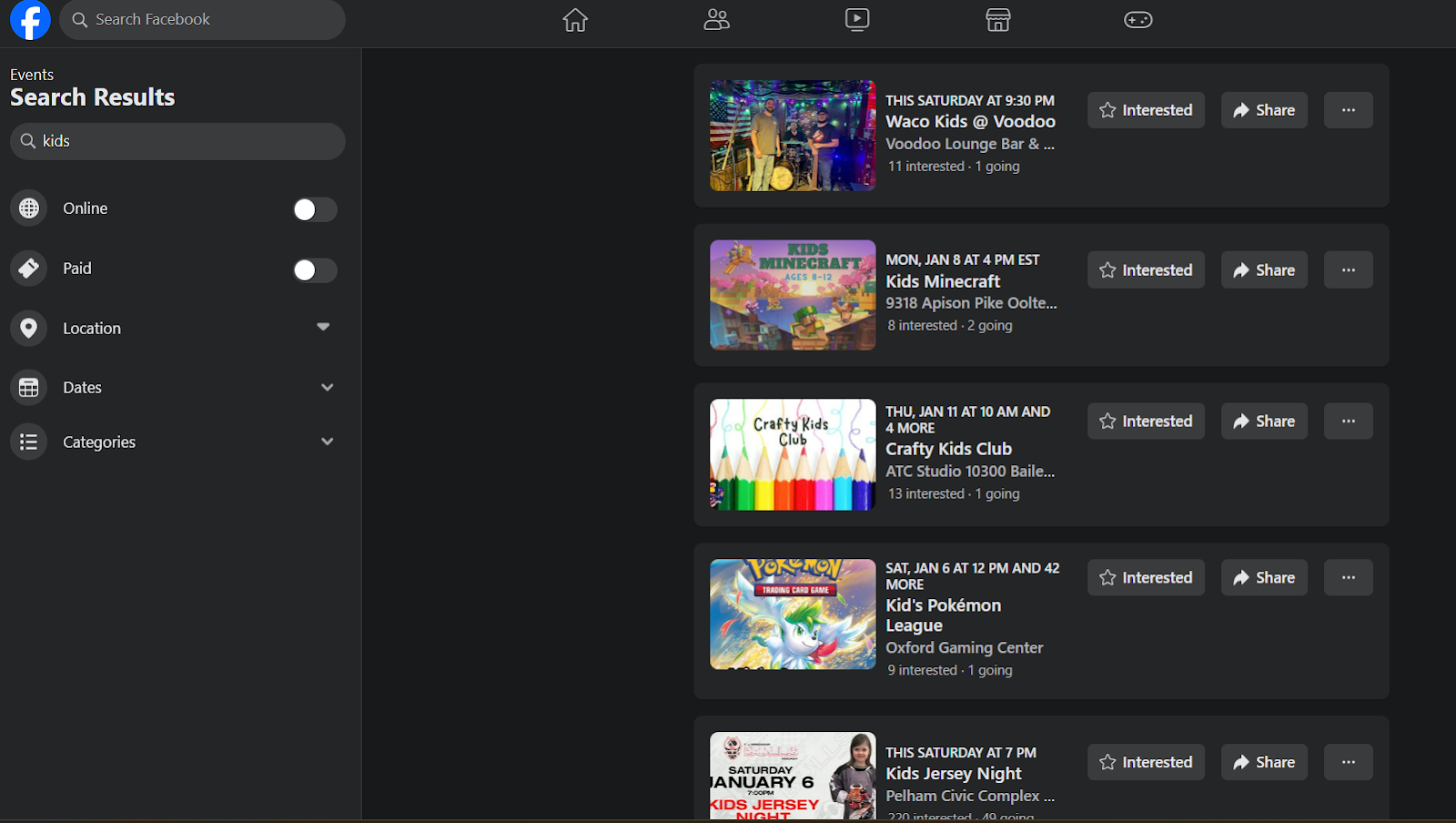This screenshot has width=1456, height=823.
Task: Enable the Online events toggle
Action: [315, 209]
